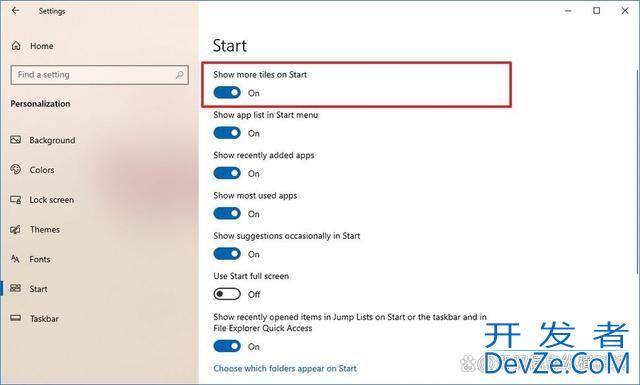Minimize the Settings window

[568, 11]
